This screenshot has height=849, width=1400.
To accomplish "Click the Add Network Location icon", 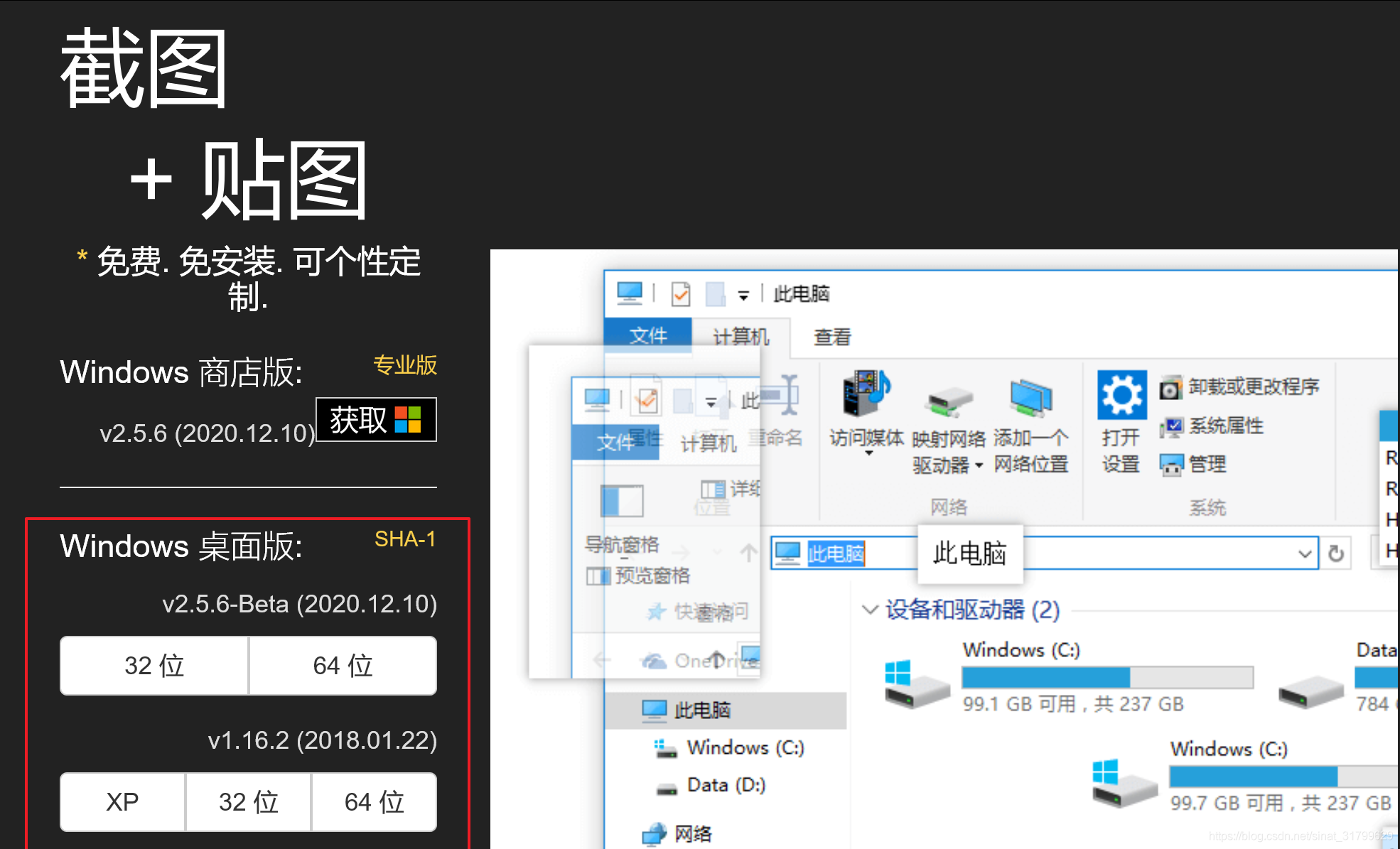I will click(1030, 398).
